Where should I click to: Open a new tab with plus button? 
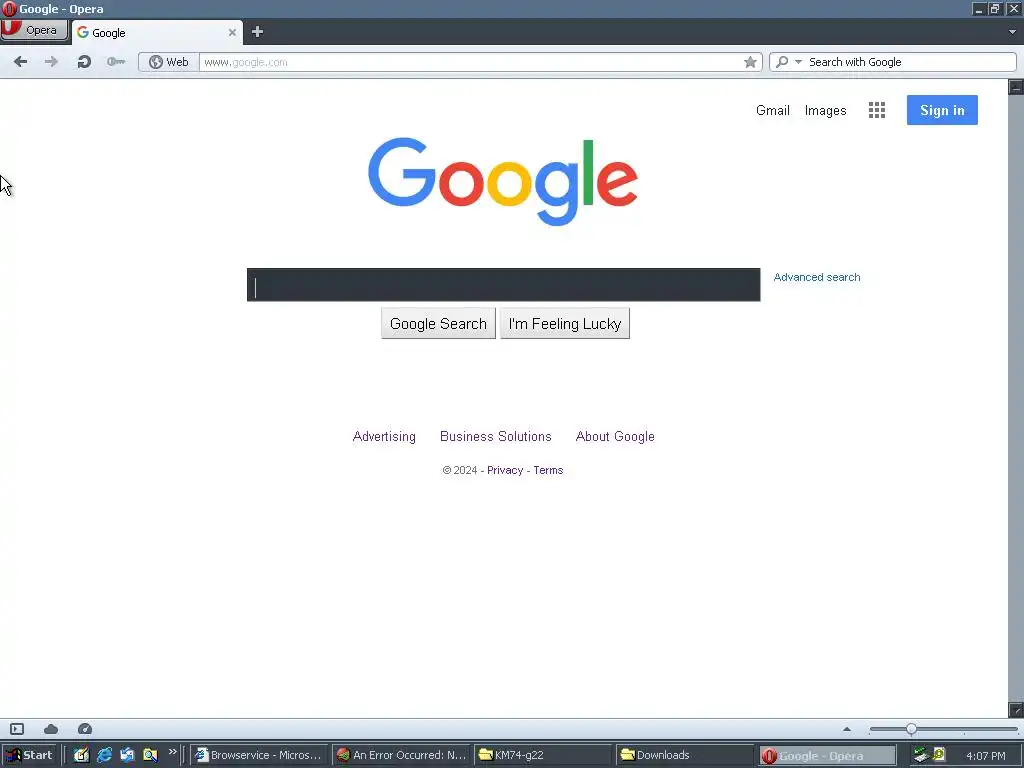pos(257,31)
